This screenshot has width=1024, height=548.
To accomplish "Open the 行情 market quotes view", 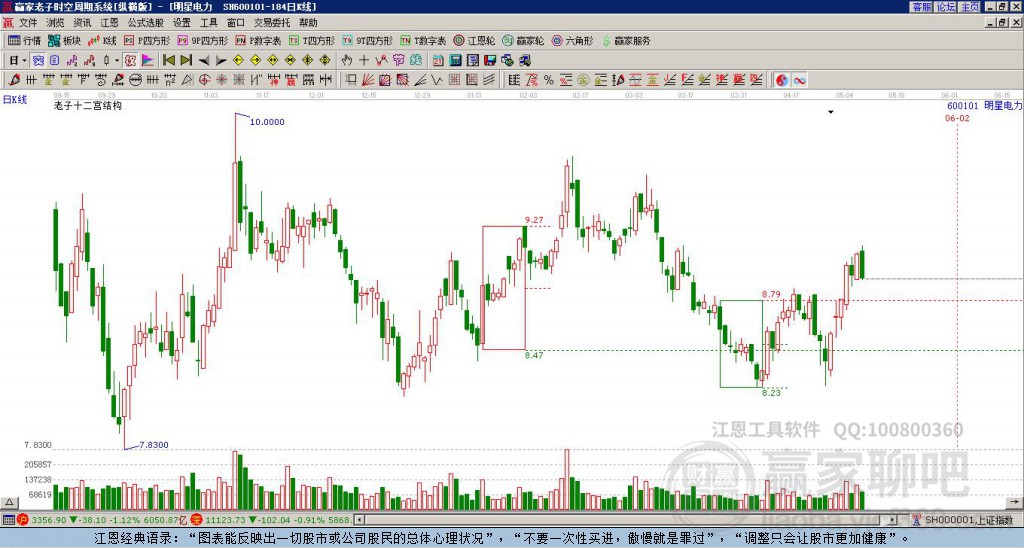I will [x=25, y=41].
